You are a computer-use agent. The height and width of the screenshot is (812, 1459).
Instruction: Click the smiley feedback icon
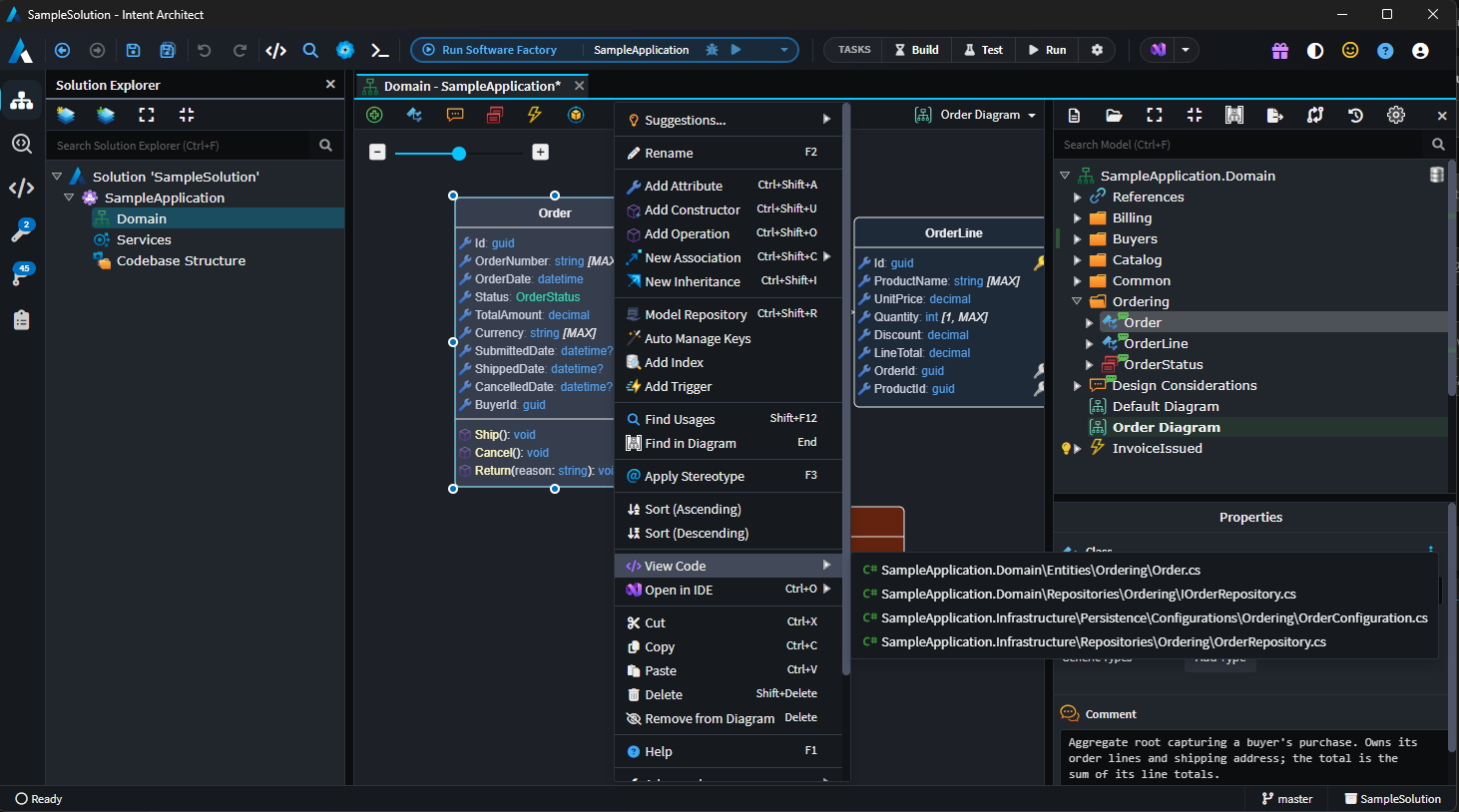(x=1350, y=50)
